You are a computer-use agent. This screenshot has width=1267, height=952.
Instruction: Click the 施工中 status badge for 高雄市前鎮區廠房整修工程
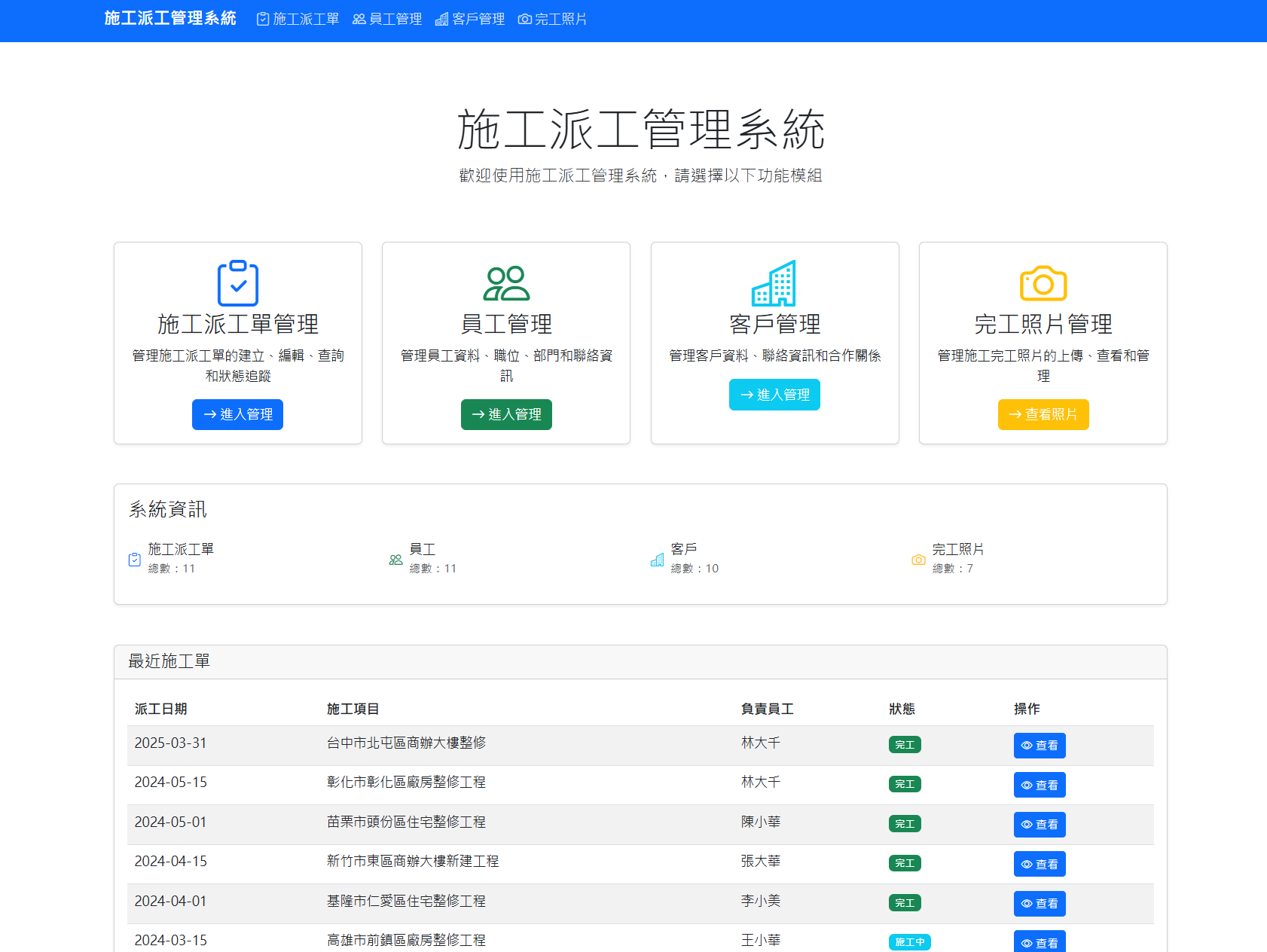911,941
